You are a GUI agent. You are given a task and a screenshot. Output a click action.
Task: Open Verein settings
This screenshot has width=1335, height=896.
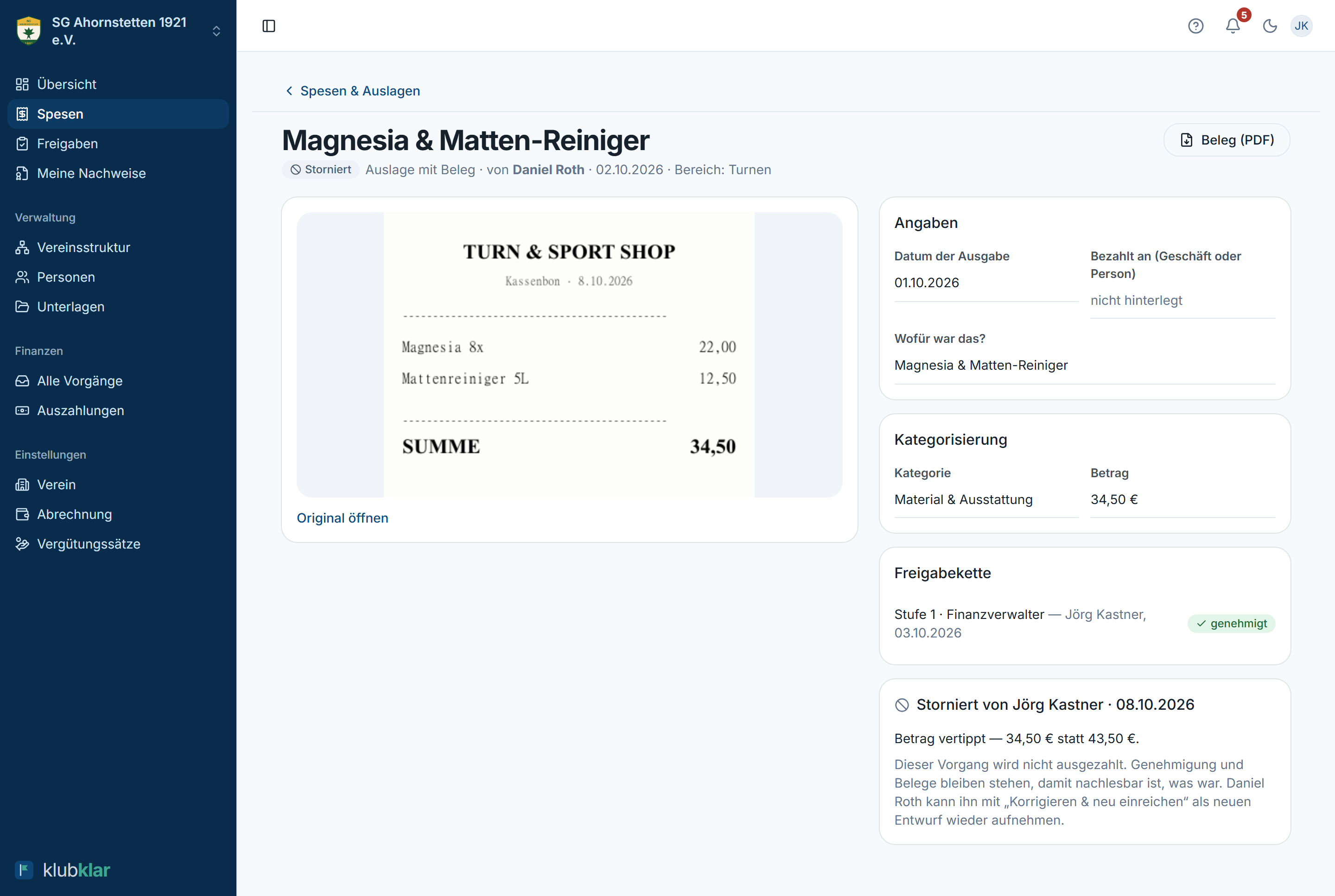point(118,485)
